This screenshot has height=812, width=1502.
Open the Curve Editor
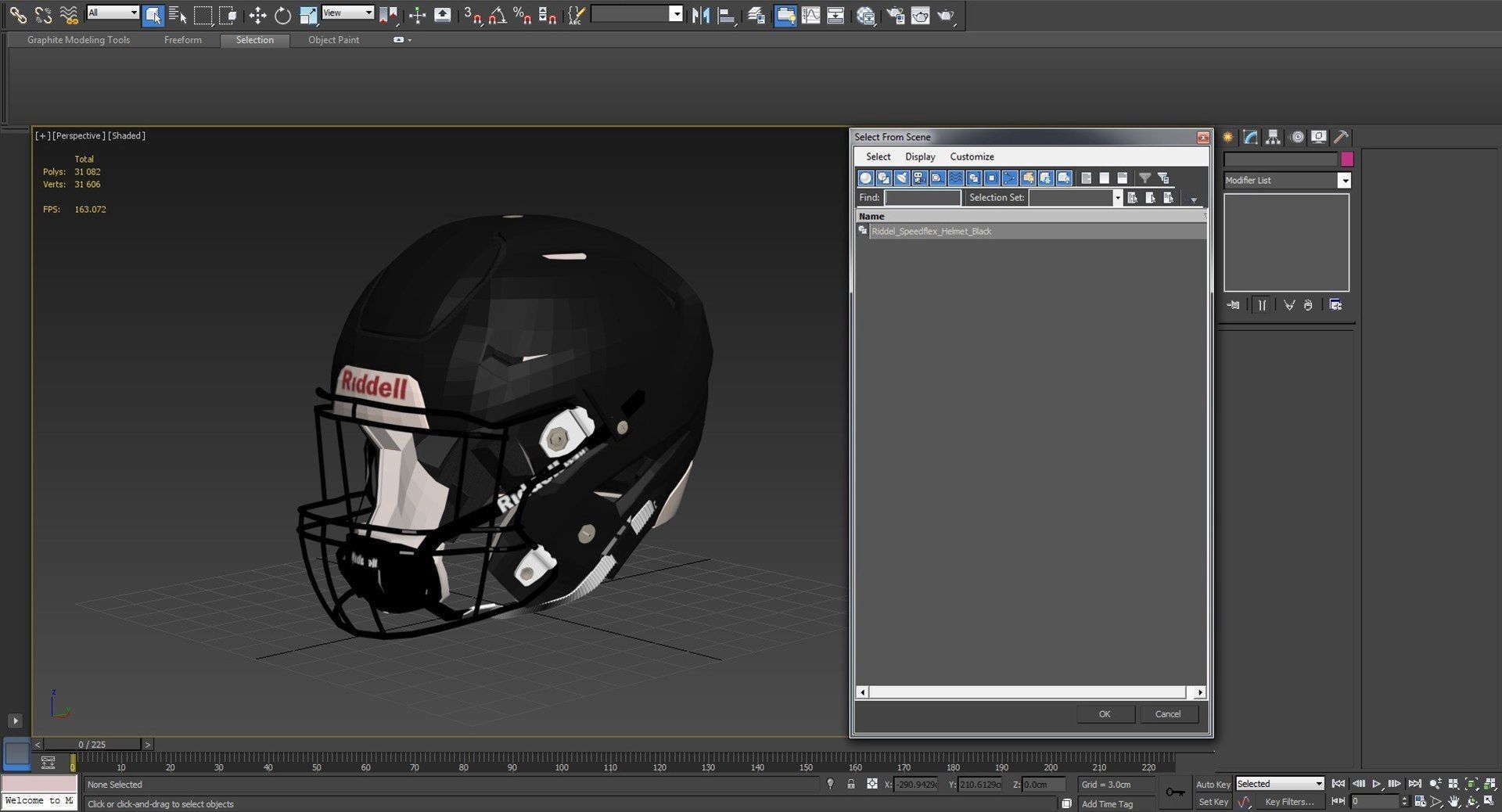point(810,14)
